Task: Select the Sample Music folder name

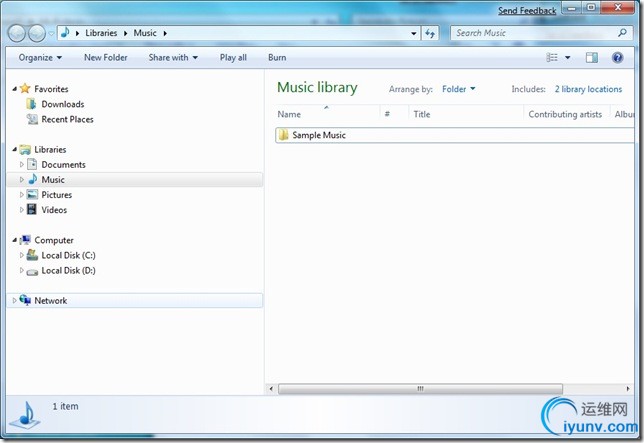Action: click(319, 135)
